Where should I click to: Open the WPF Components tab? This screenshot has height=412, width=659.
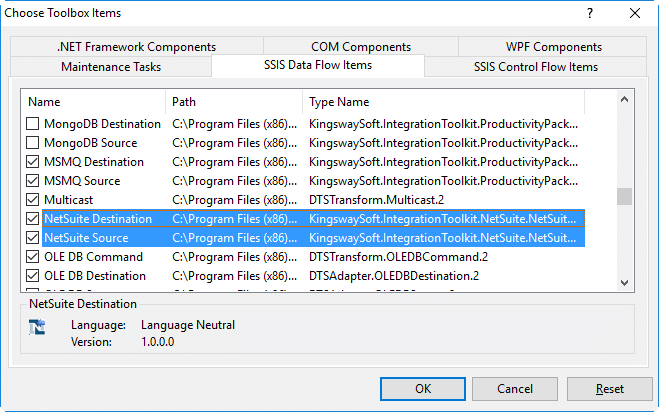[x=554, y=47]
